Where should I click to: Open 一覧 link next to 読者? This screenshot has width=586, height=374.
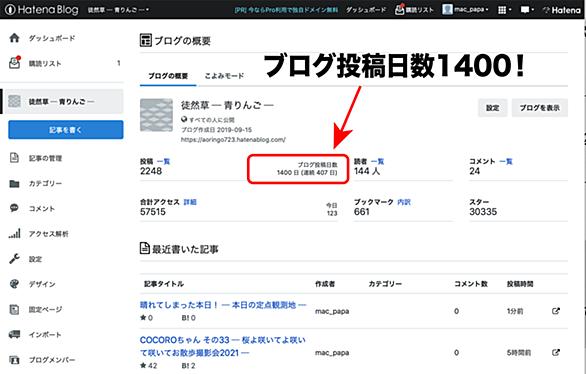tap(377, 161)
